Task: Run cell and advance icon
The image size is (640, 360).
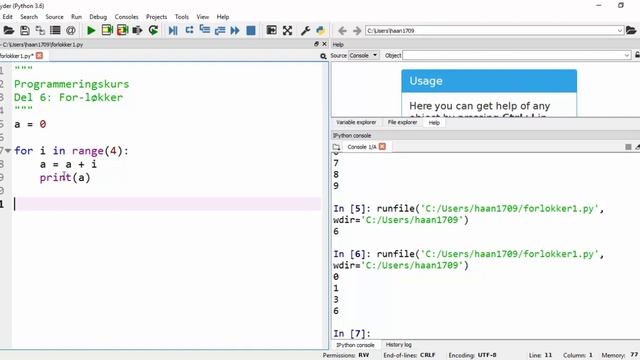Action: (x=122, y=30)
